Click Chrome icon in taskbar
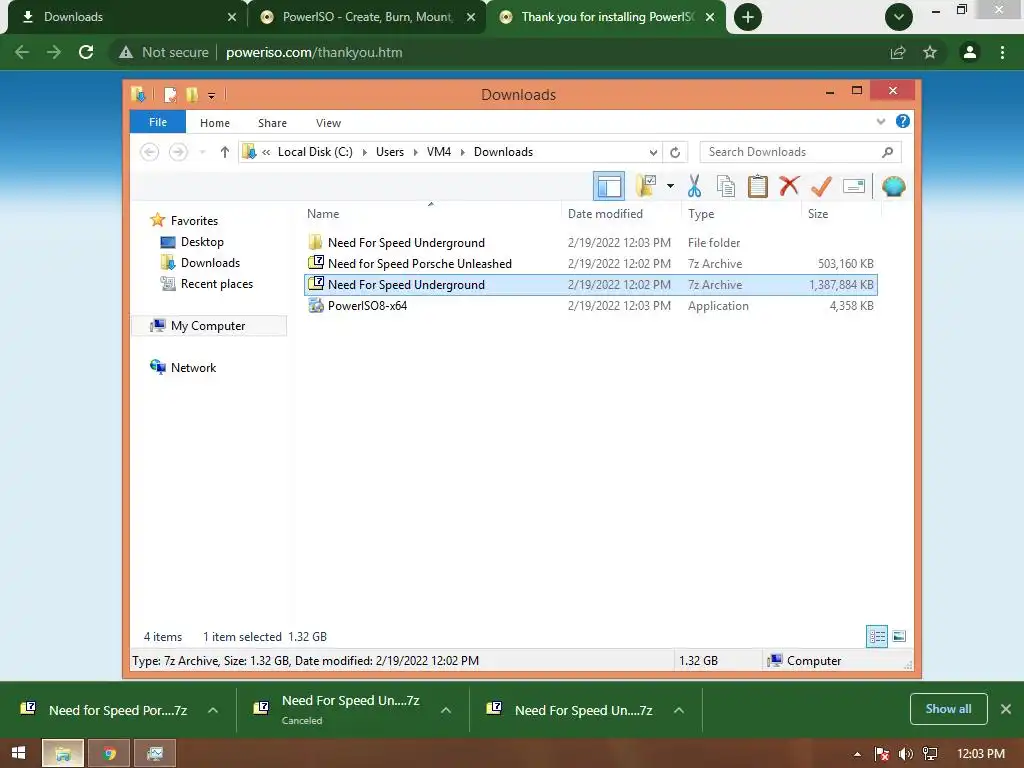 click(x=109, y=754)
